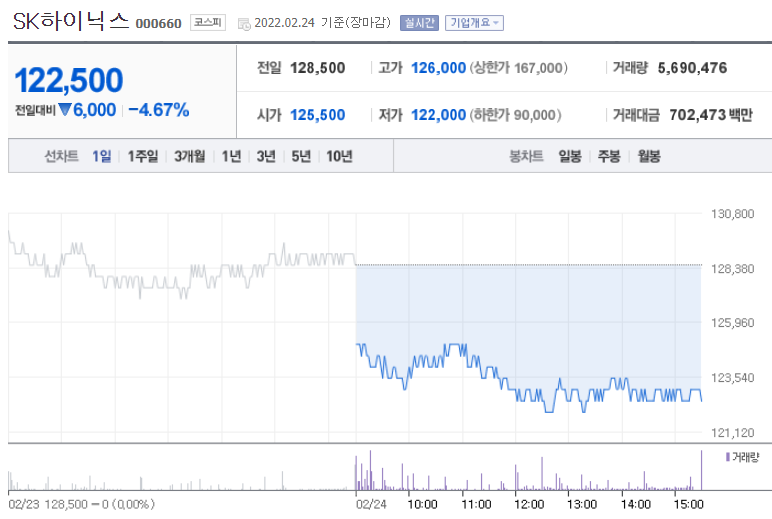Click the 거래대금 value 702,473 백만
This screenshot has height=519, width=772.
click(x=711, y=115)
